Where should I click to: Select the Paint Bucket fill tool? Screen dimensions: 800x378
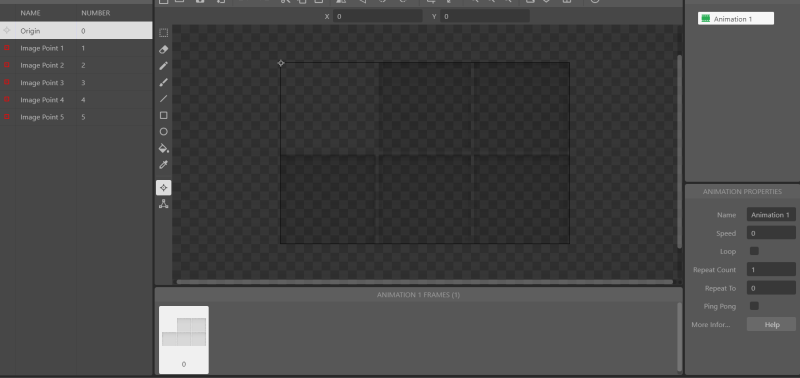163,148
